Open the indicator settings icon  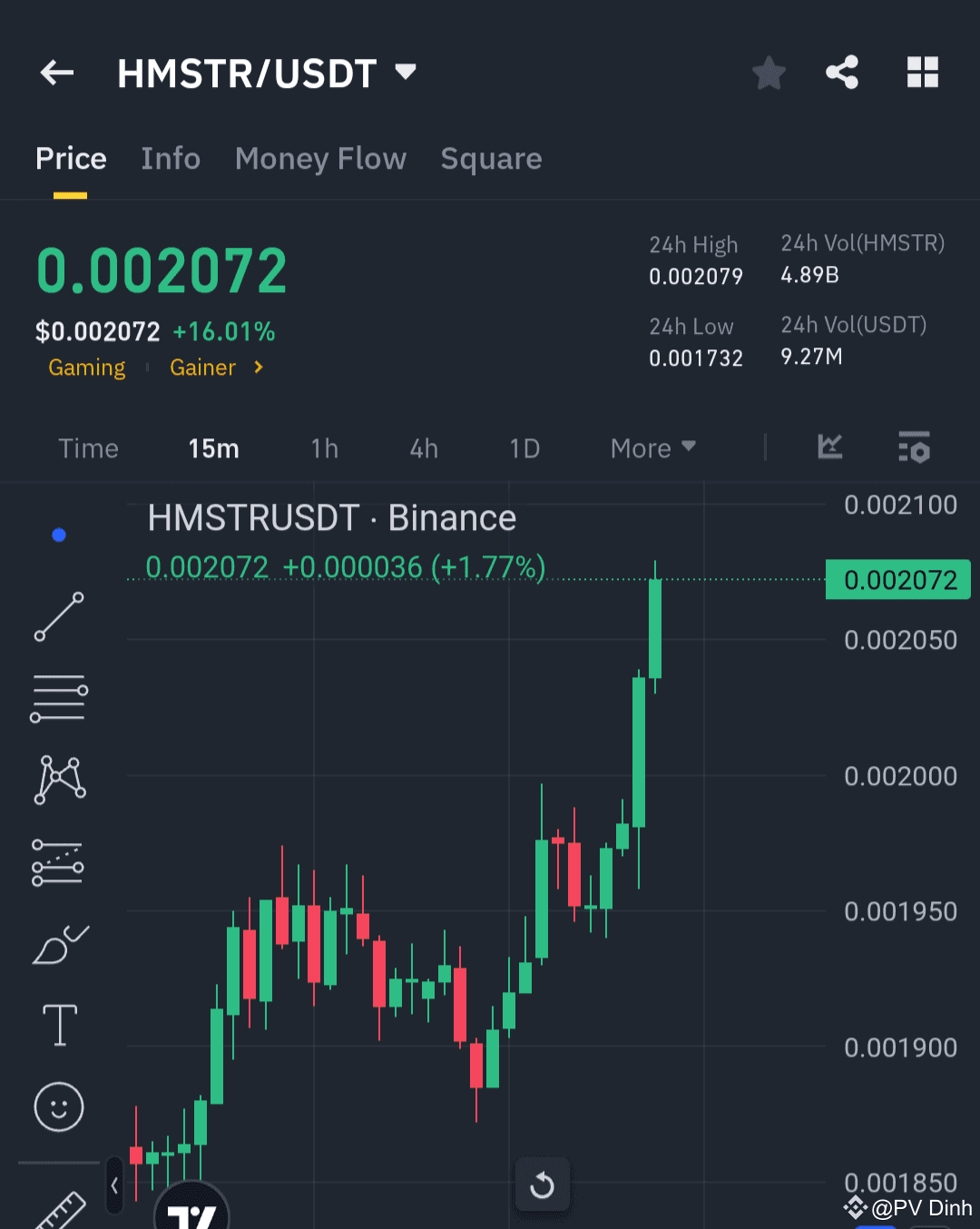point(915,447)
